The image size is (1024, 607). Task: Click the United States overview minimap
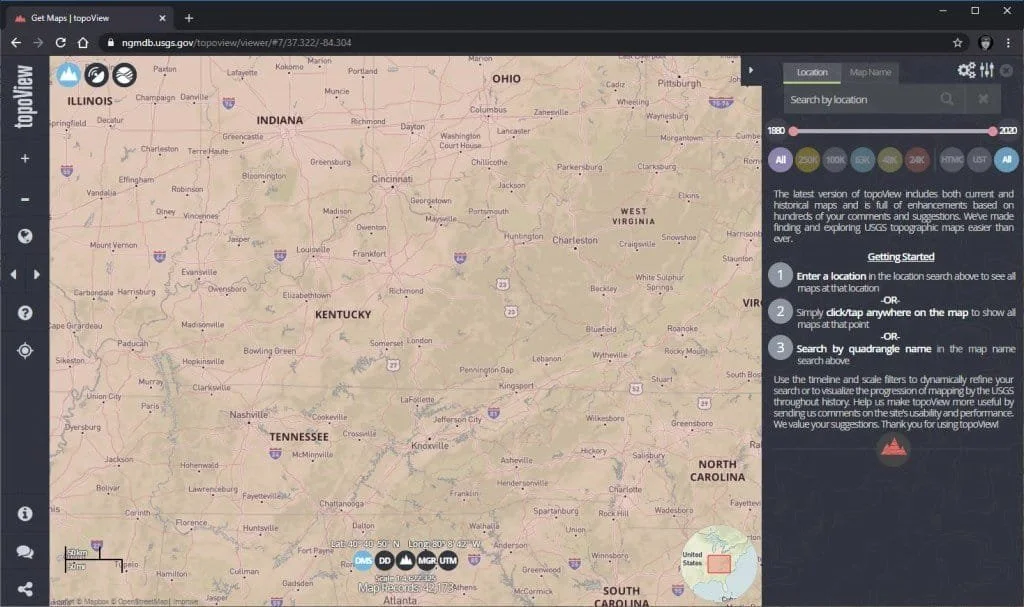pos(719,563)
